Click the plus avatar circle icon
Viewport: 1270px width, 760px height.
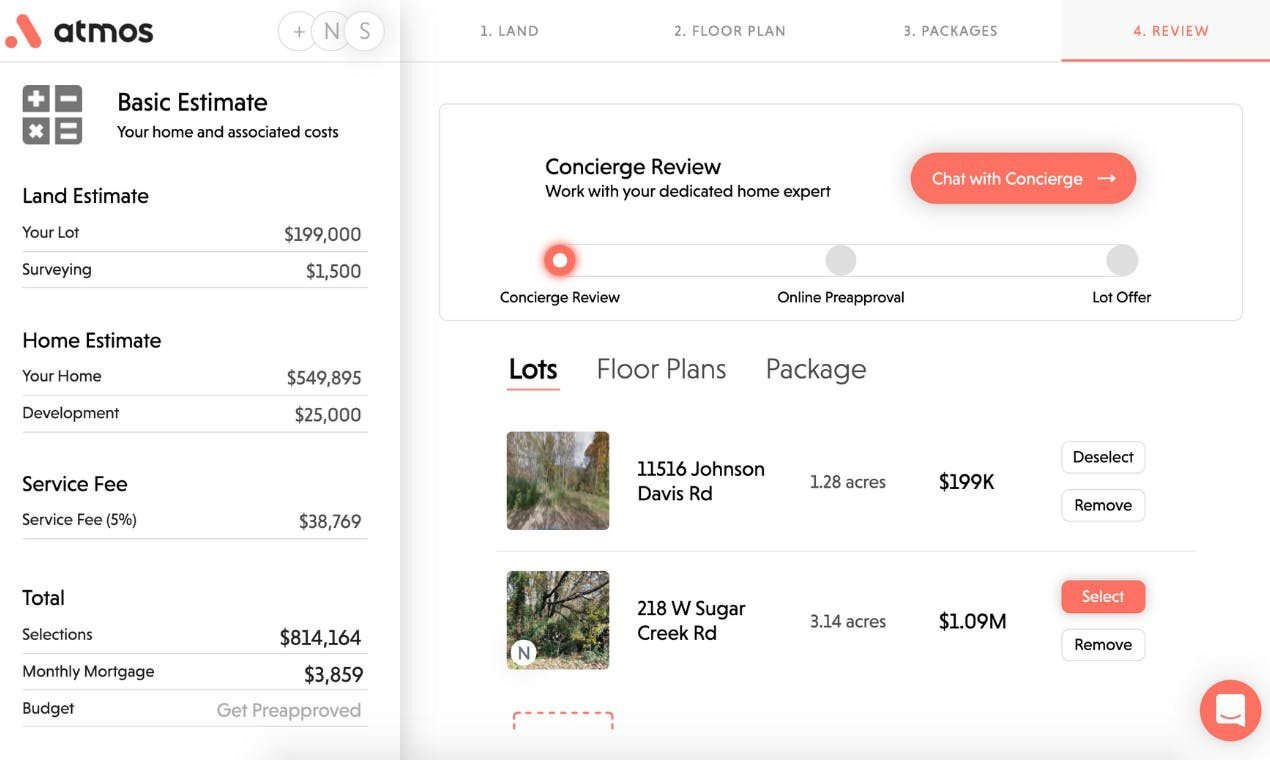coord(298,32)
